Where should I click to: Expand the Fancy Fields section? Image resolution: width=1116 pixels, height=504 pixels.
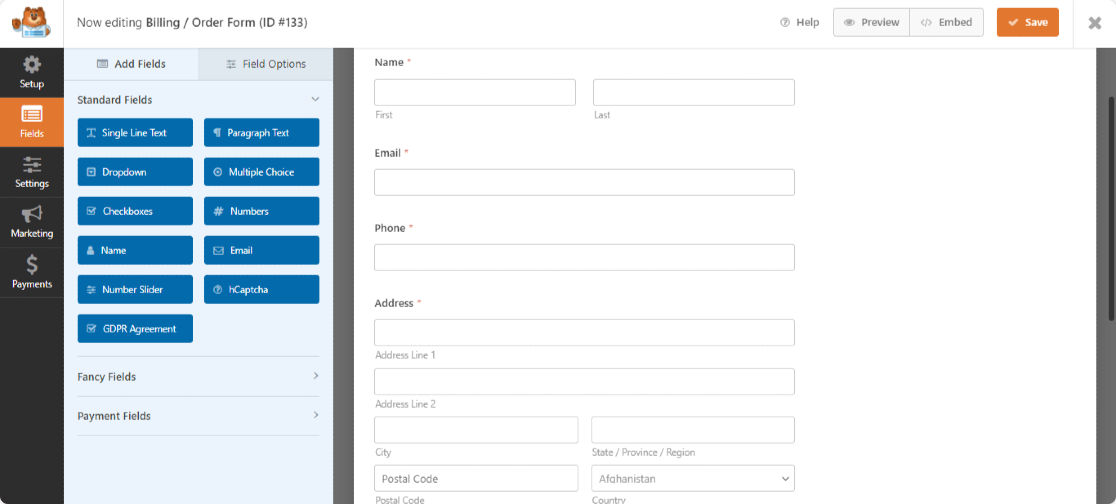[199, 377]
